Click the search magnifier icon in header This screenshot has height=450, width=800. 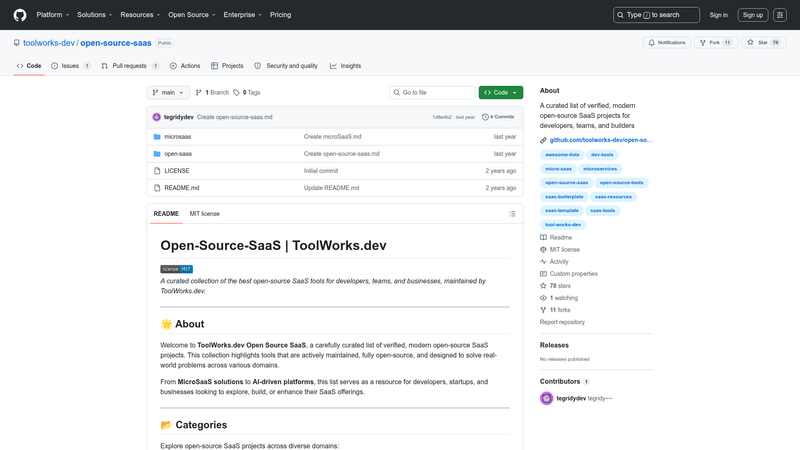620,15
